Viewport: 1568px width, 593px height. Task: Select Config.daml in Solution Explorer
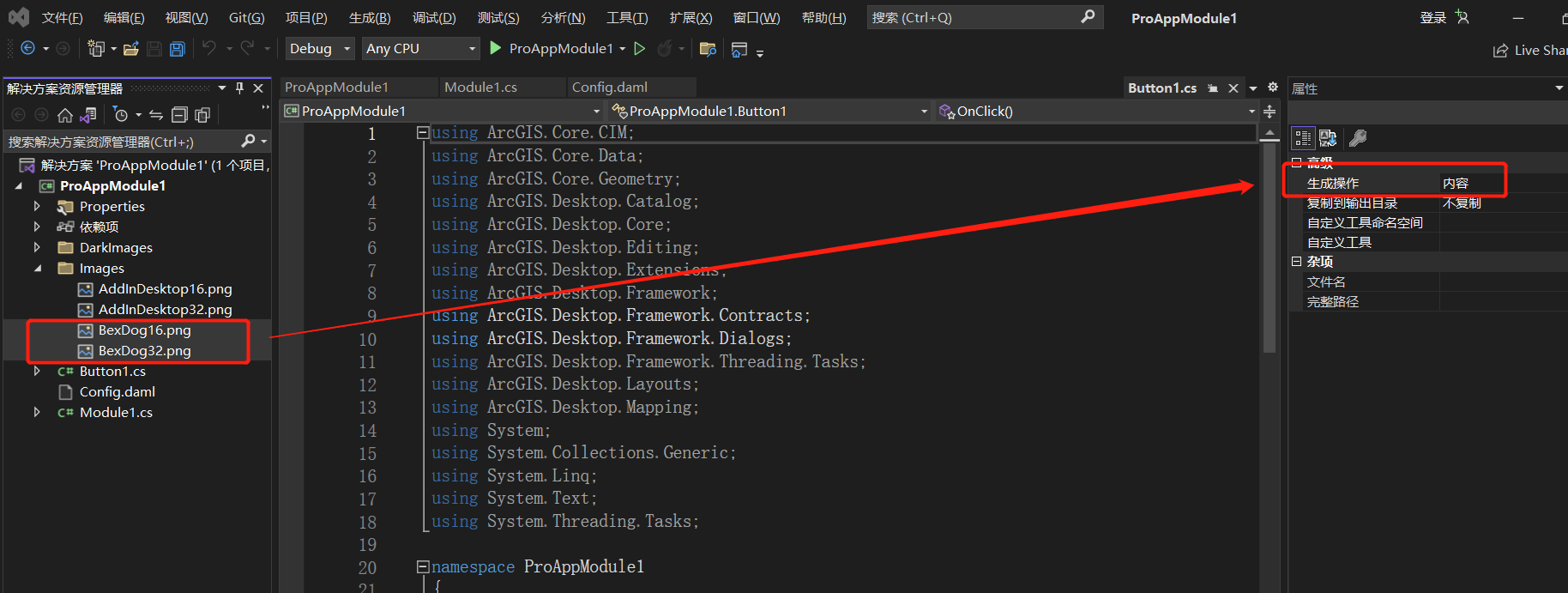coord(118,392)
